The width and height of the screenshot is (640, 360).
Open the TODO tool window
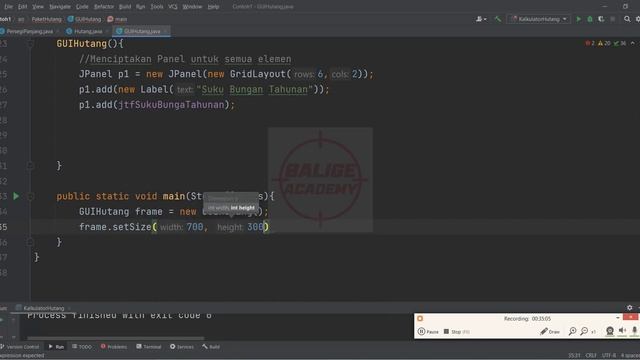click(82, 347)
